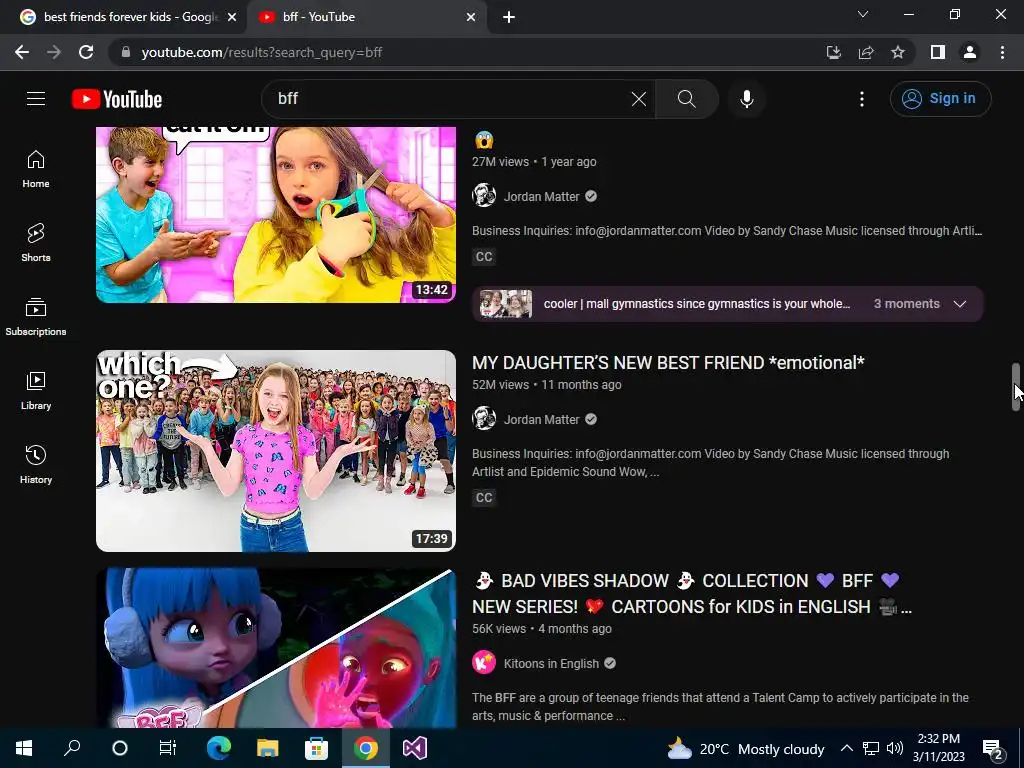
Task: Click the page vertical scrollbar thumb
Action: pos(1016,387)
